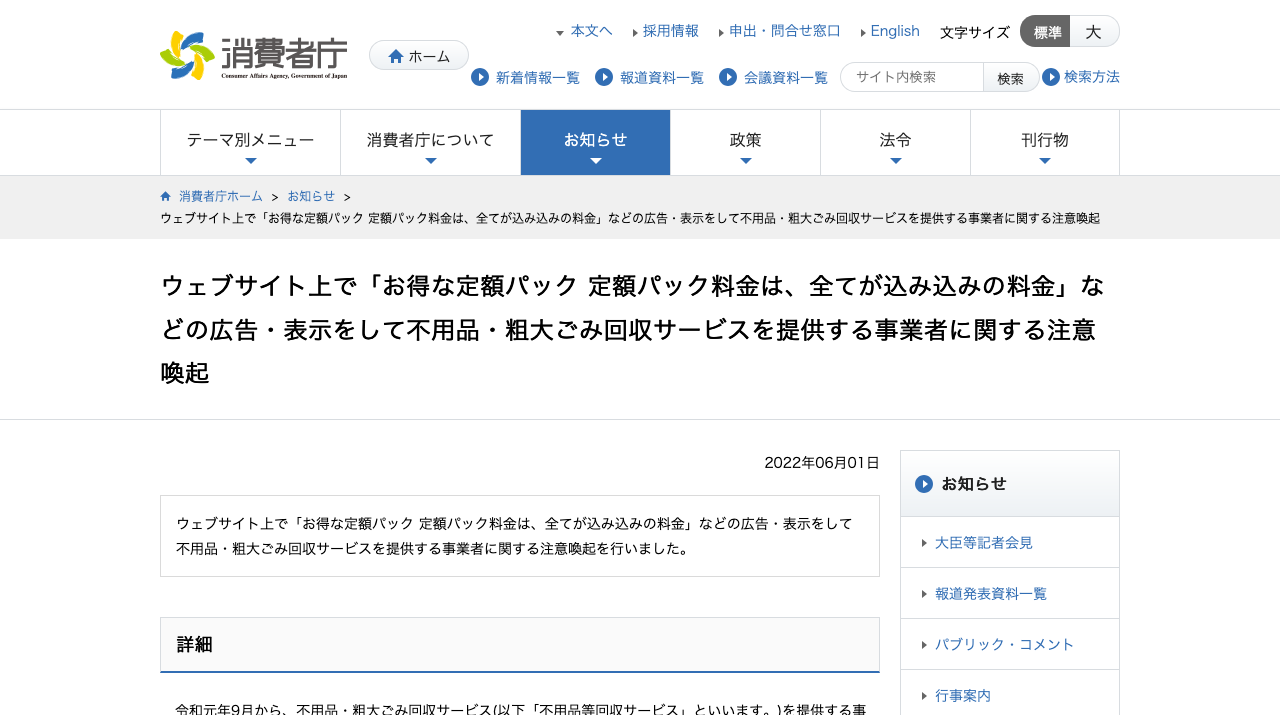Click the small home icon in breadcrumb

click(x=165, y=196)
